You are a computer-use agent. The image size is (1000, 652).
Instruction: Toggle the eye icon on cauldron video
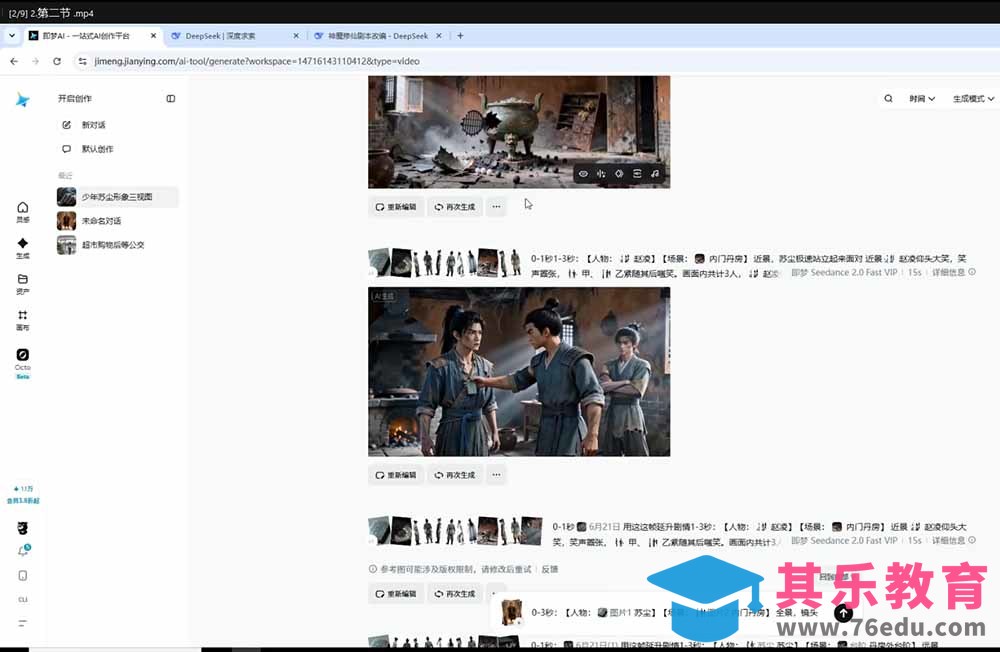(583, 174)
